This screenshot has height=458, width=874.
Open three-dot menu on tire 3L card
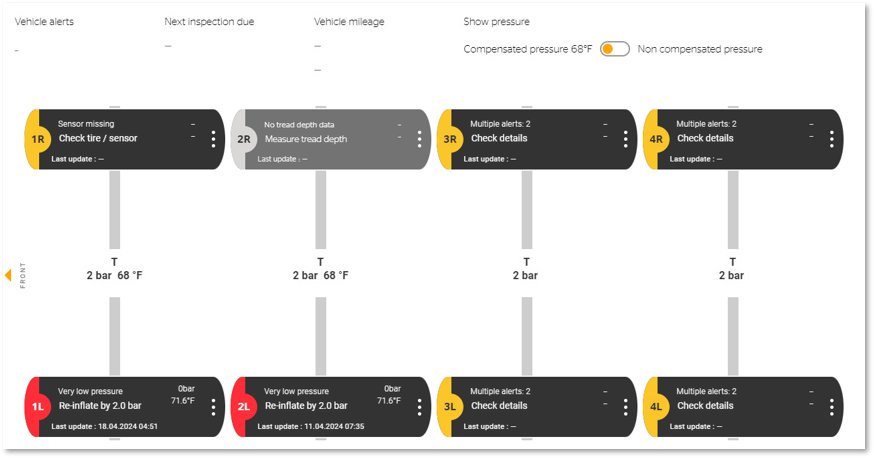625,407
